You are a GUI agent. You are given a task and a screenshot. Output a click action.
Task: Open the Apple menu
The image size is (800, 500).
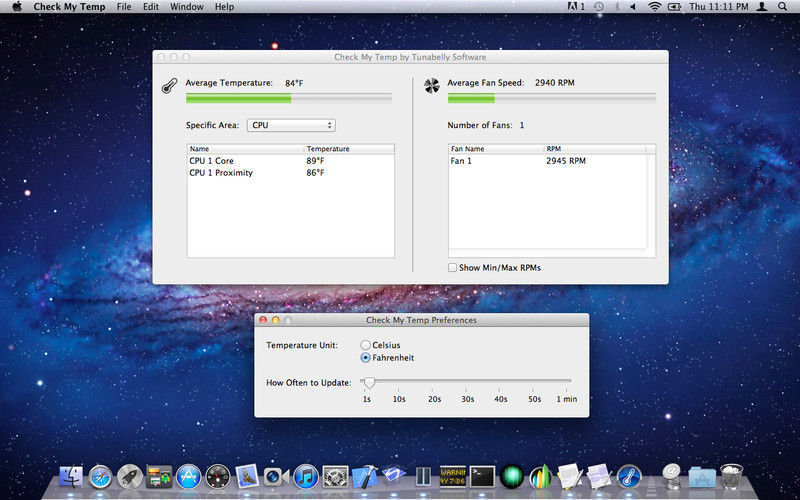[x=17, y=7]
